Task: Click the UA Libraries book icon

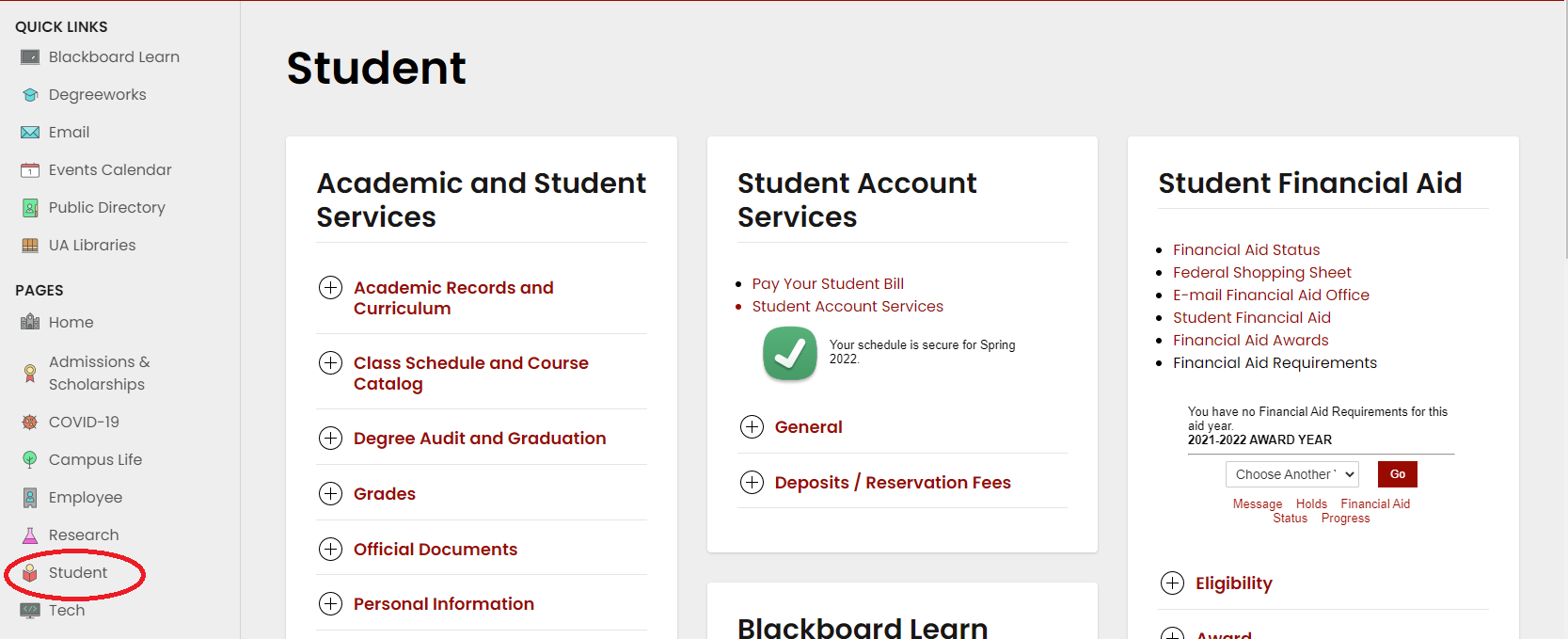Action: point(30,246)
